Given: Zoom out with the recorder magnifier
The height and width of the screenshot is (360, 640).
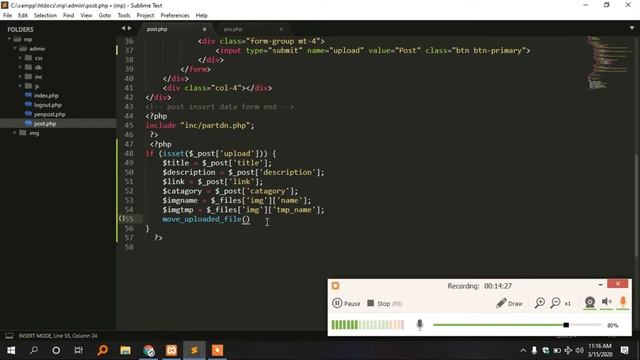Looking at the screenshot, I should 555,303.
